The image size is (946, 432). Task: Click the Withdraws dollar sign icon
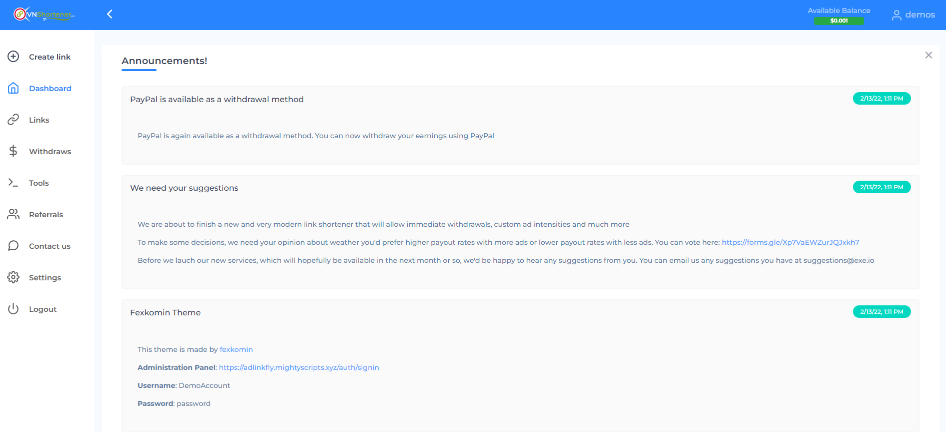point(13,151)
